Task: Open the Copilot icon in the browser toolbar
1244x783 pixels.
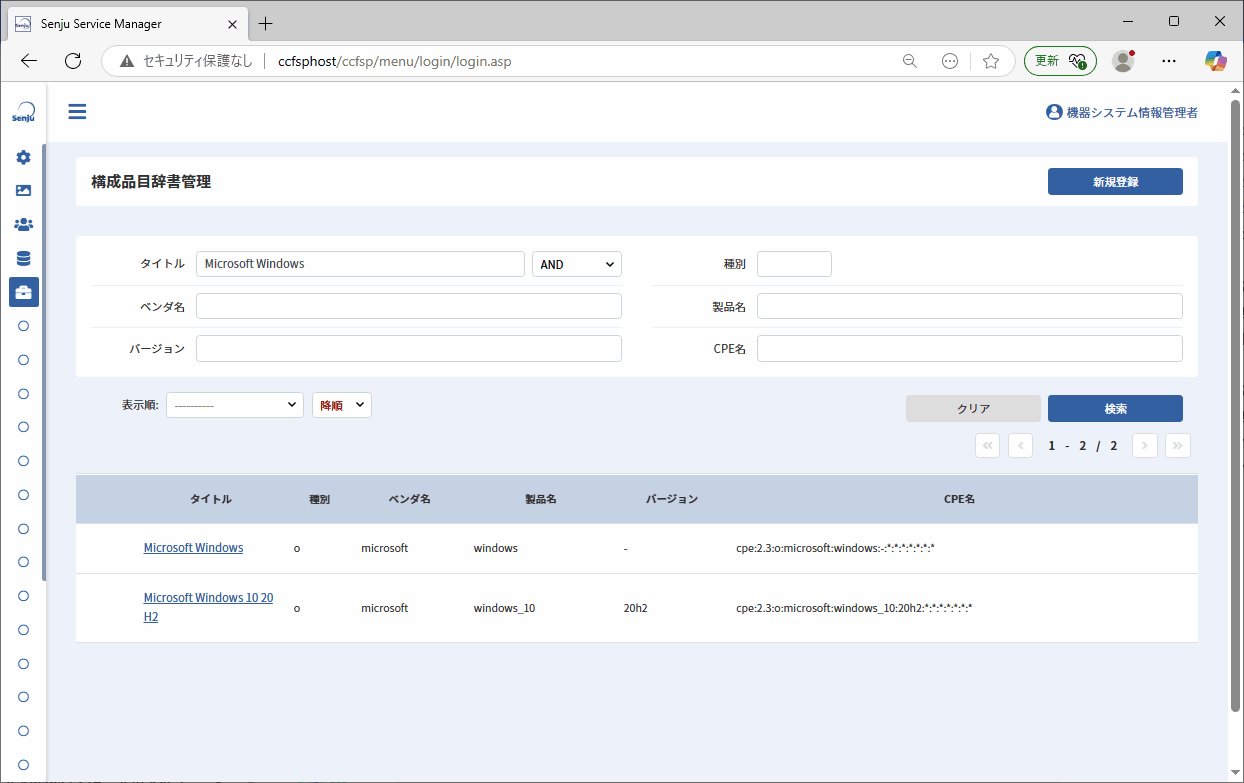Action: coord(1216,61)
